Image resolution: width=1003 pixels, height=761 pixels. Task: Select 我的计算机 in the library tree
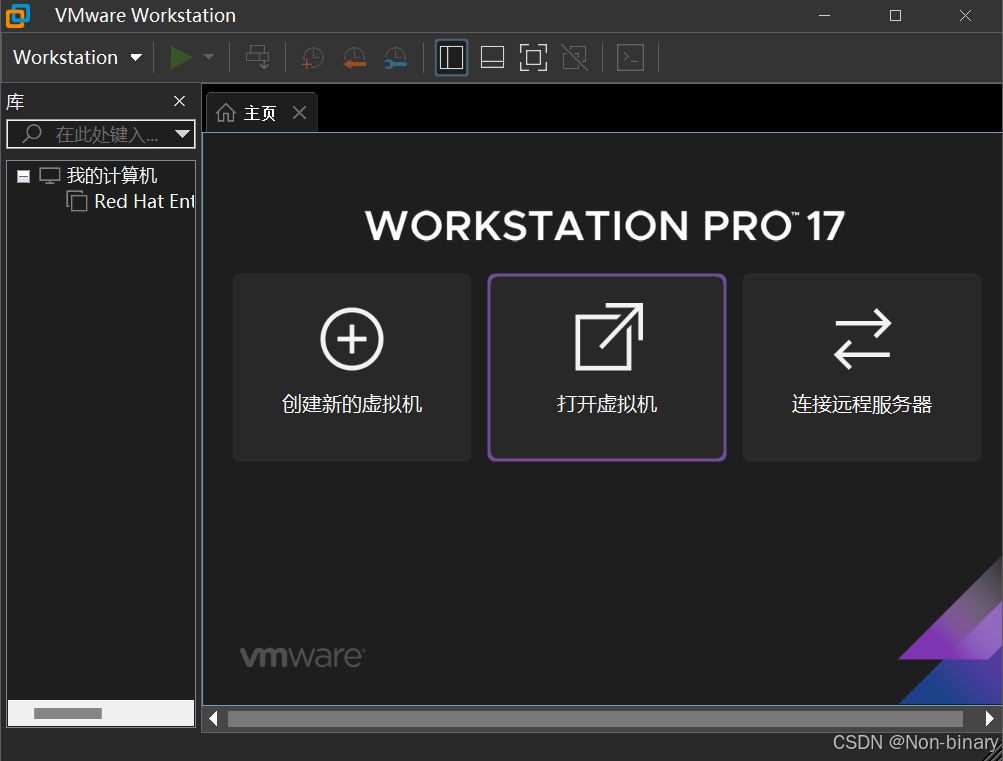coord(112,175)
